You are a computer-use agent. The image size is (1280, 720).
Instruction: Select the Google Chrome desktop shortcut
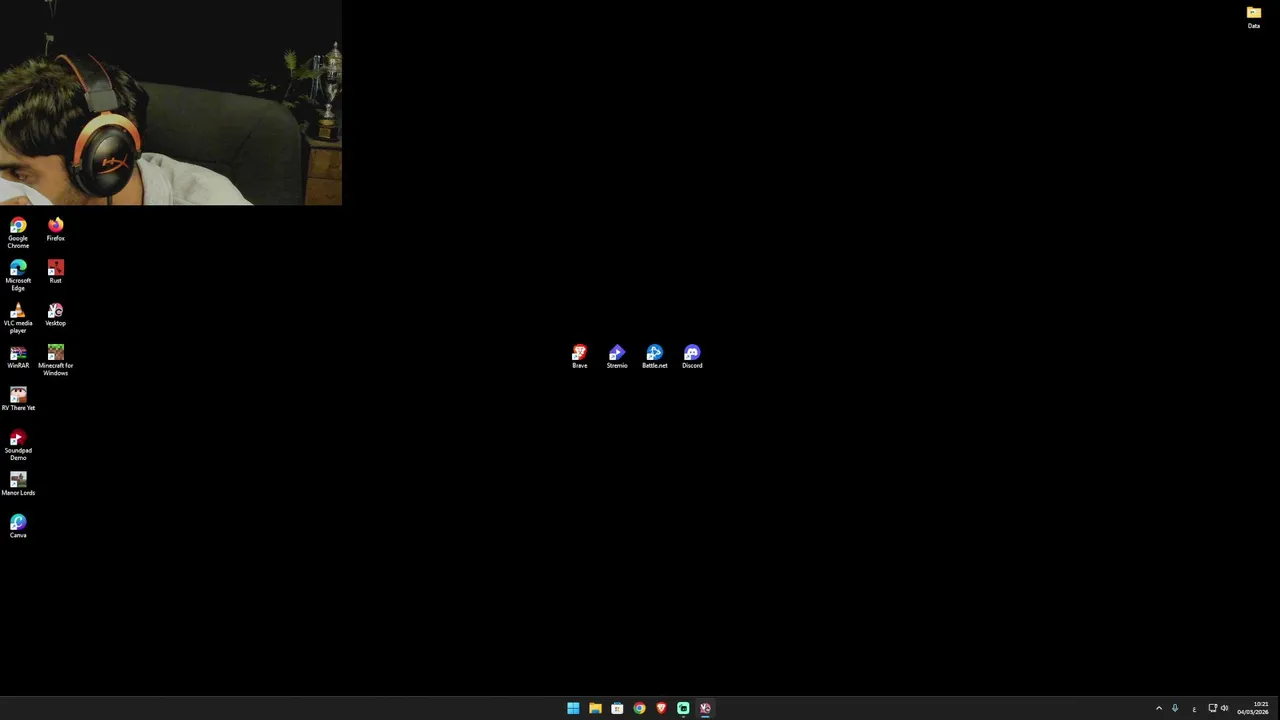coord(18,232)
